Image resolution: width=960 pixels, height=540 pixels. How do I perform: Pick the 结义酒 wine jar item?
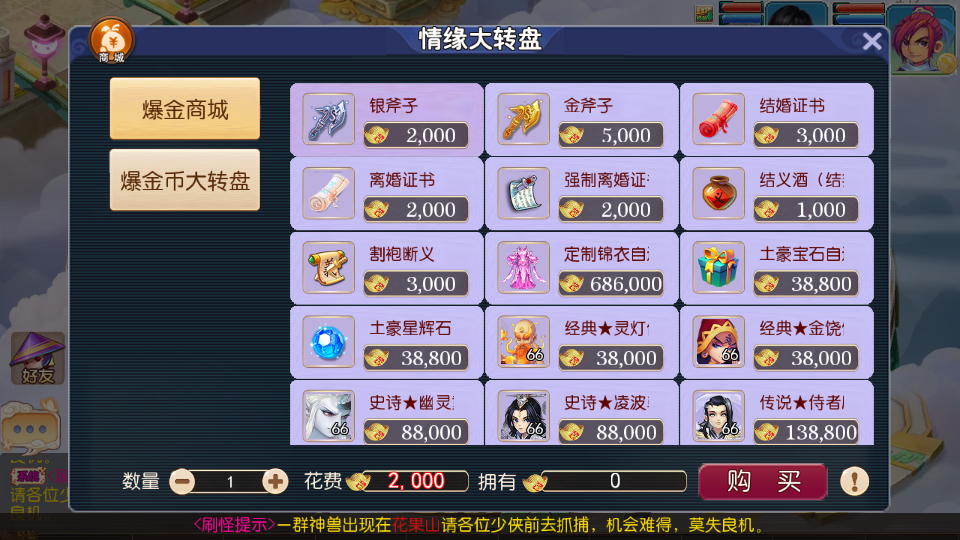click(776, 193)
